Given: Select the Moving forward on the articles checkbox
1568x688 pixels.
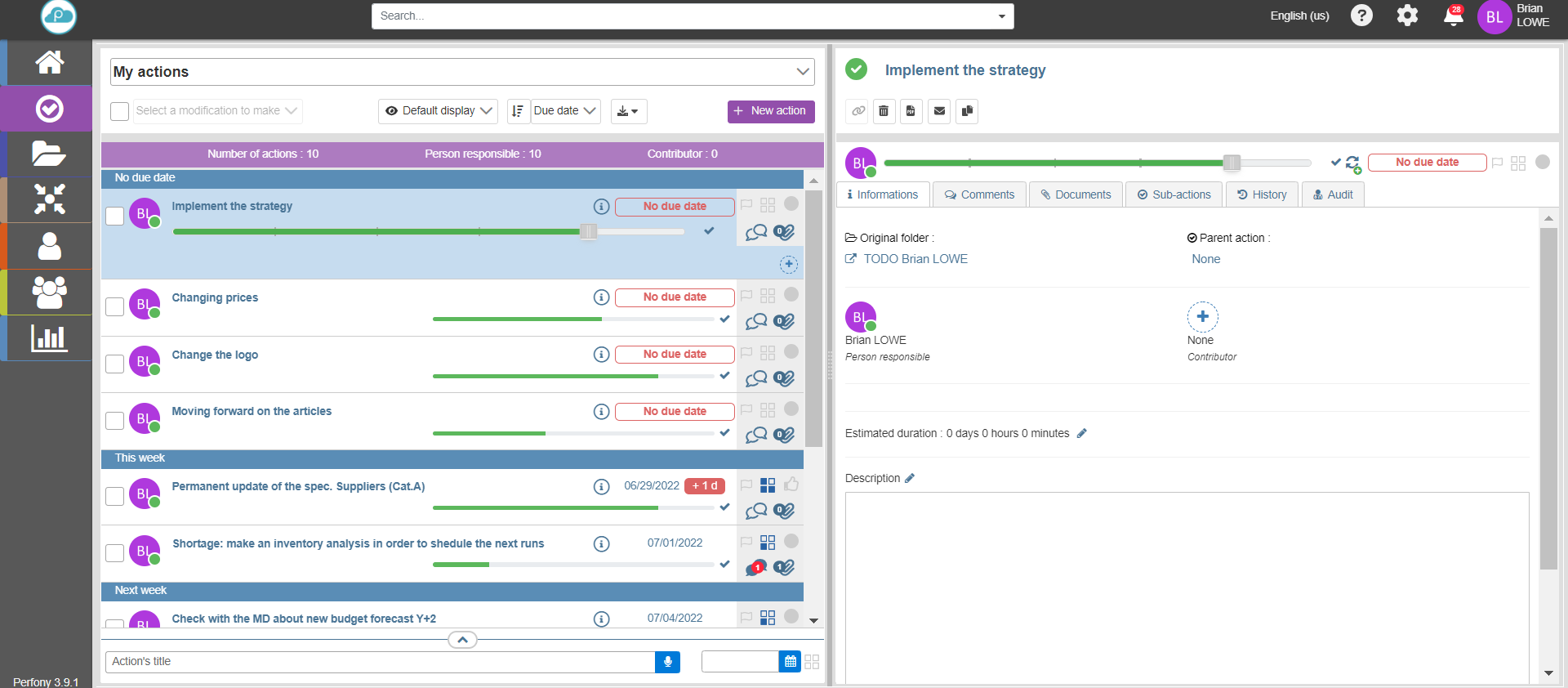Looking at the screenshot, I should tap(115, 421).
